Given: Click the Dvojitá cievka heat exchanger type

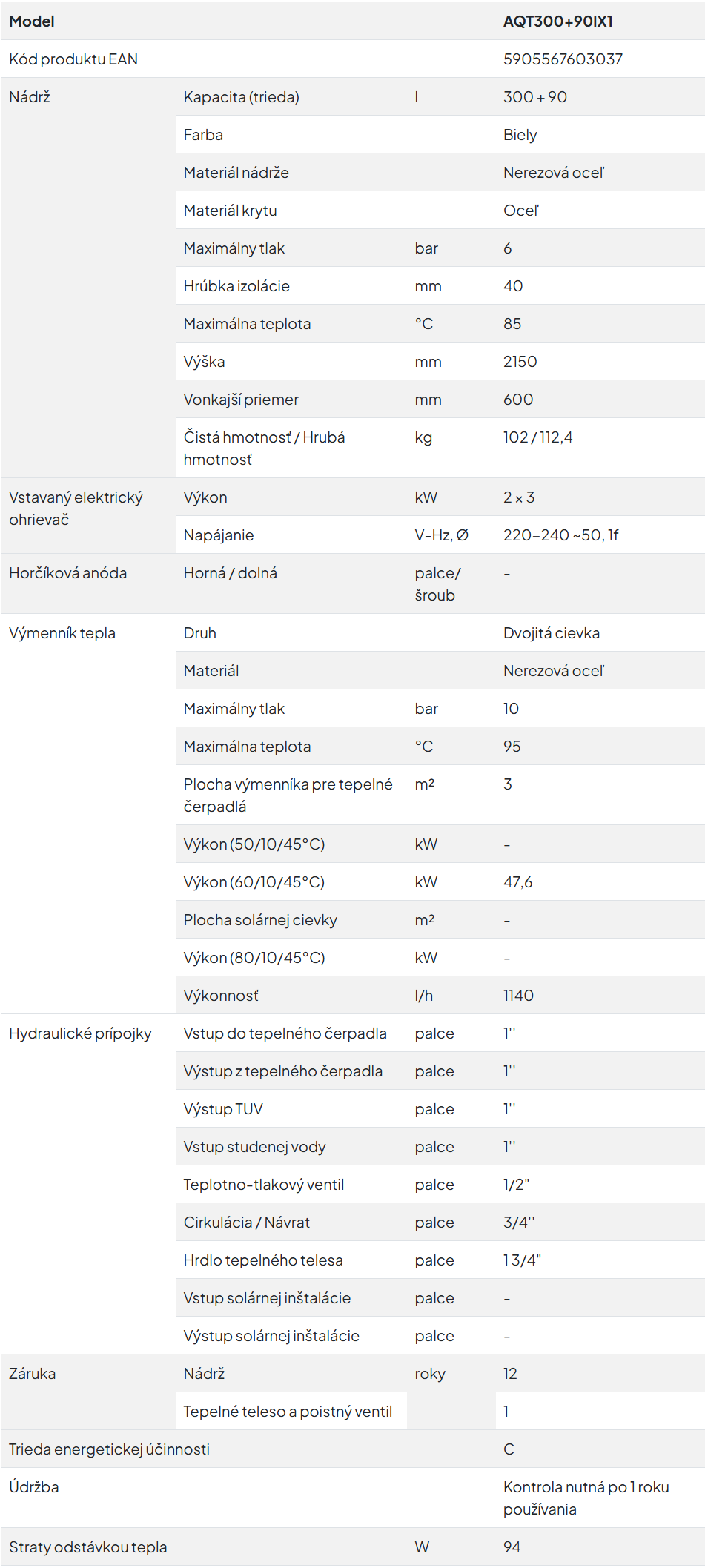Looking at the screenshot, I should click(x=551, y=633).
